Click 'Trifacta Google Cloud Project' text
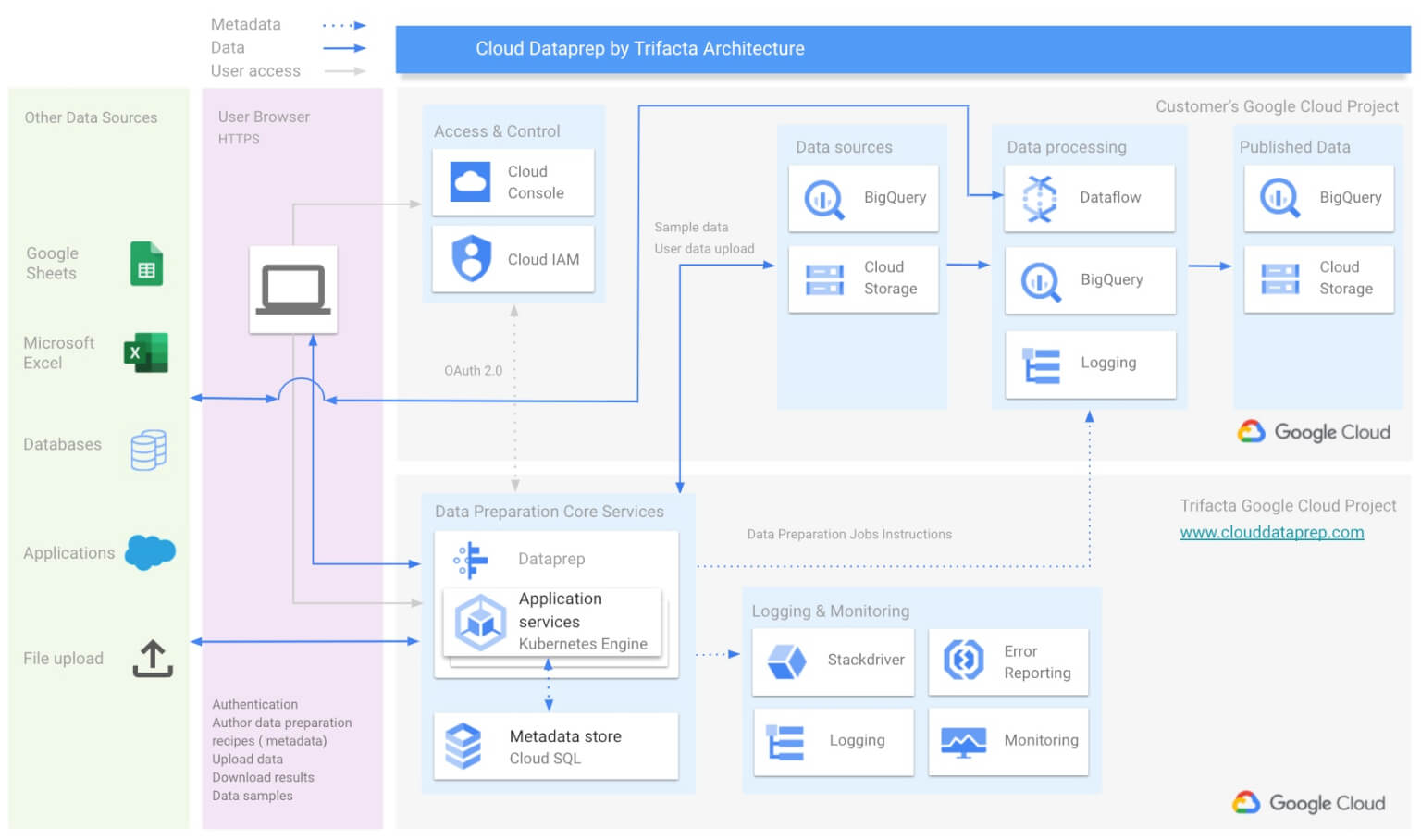Screen dimensions: 1421x840 pyautogui.click(x=1288, y=506)
